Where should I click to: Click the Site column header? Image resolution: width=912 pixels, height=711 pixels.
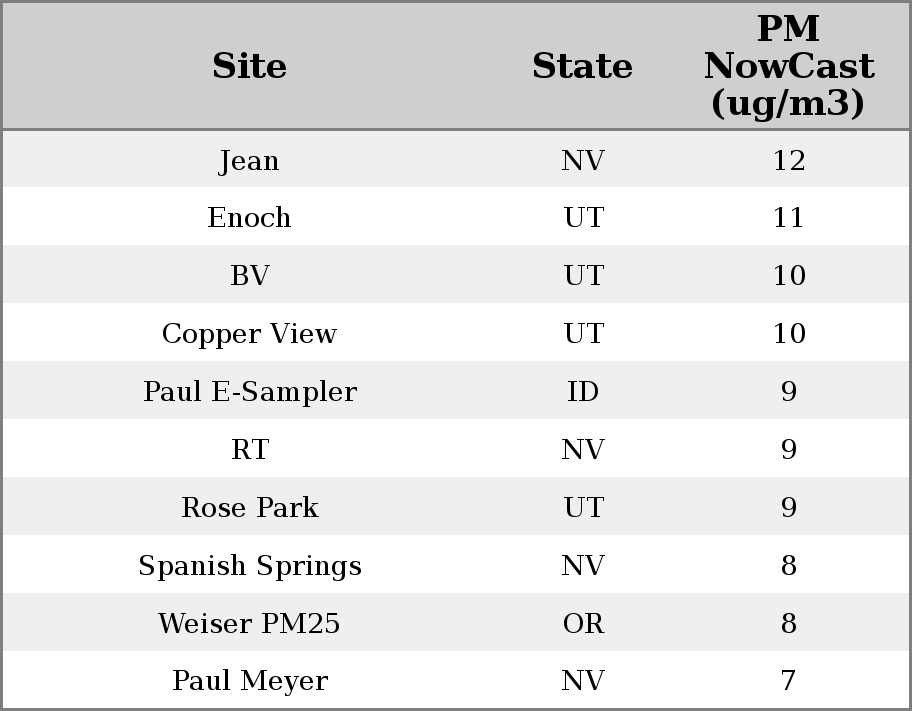(x=249, y=67)
